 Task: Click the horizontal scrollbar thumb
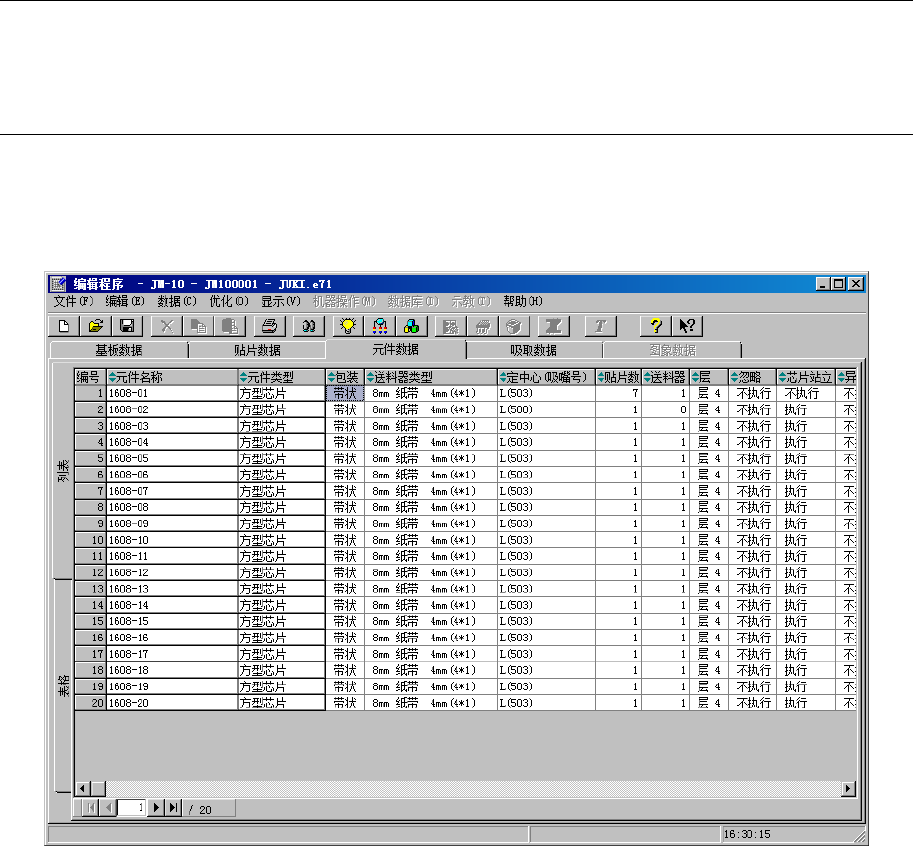coord(98,789)
